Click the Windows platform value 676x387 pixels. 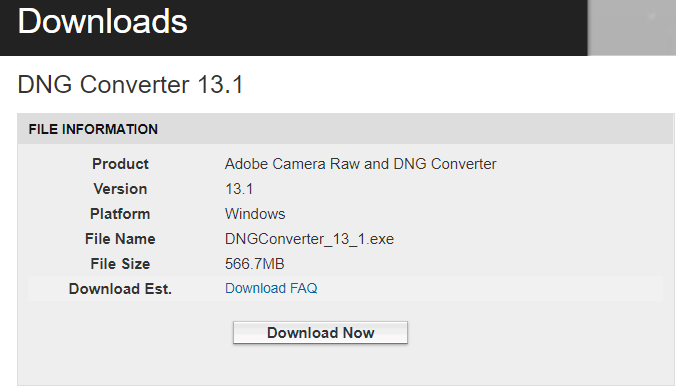(255, 214)
